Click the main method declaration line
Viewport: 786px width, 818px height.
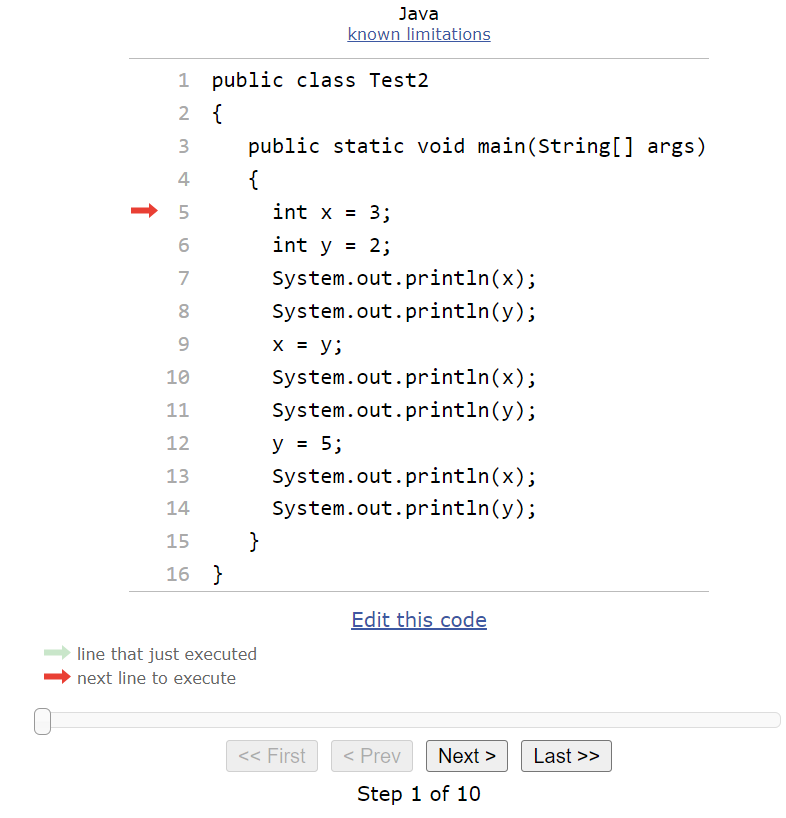(x=477, y=146)
